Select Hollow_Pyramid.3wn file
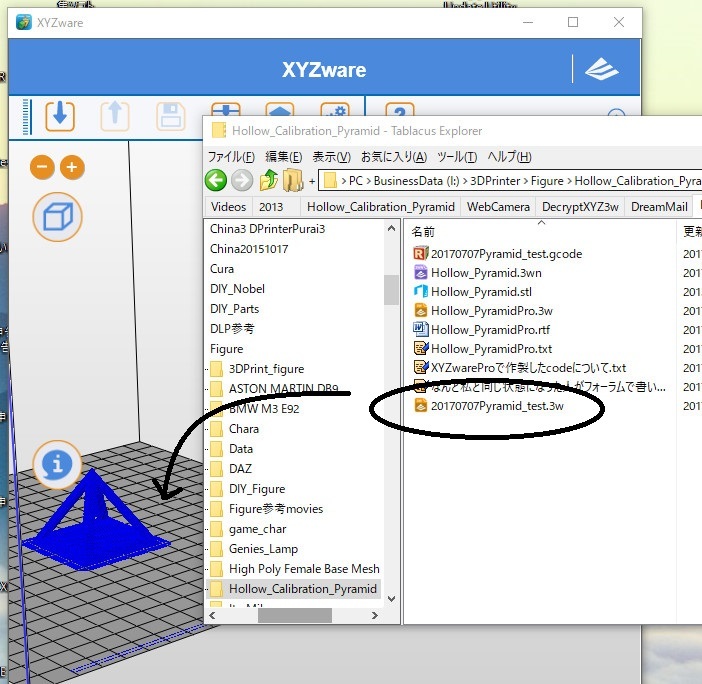Viewport: 702px width, 684px height. (x=486, y=273)
